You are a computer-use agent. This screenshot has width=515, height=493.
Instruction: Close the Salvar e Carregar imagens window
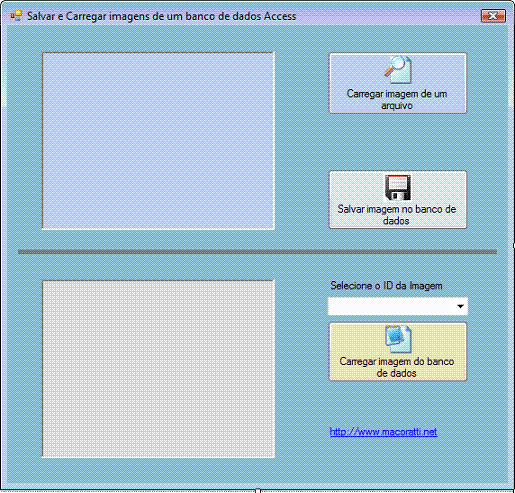tap(493, 16)
